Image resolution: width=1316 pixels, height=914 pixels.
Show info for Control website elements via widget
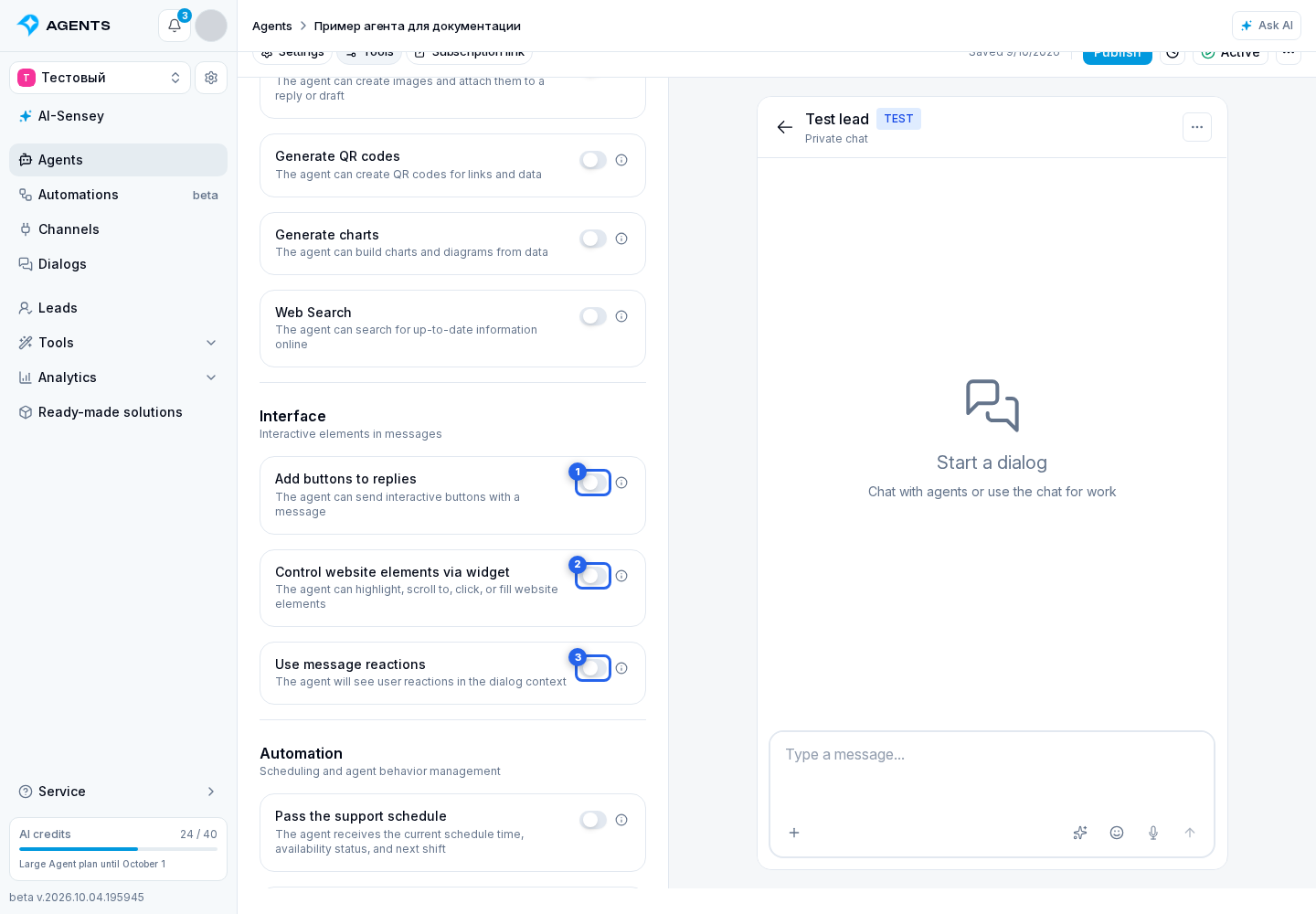621,576
